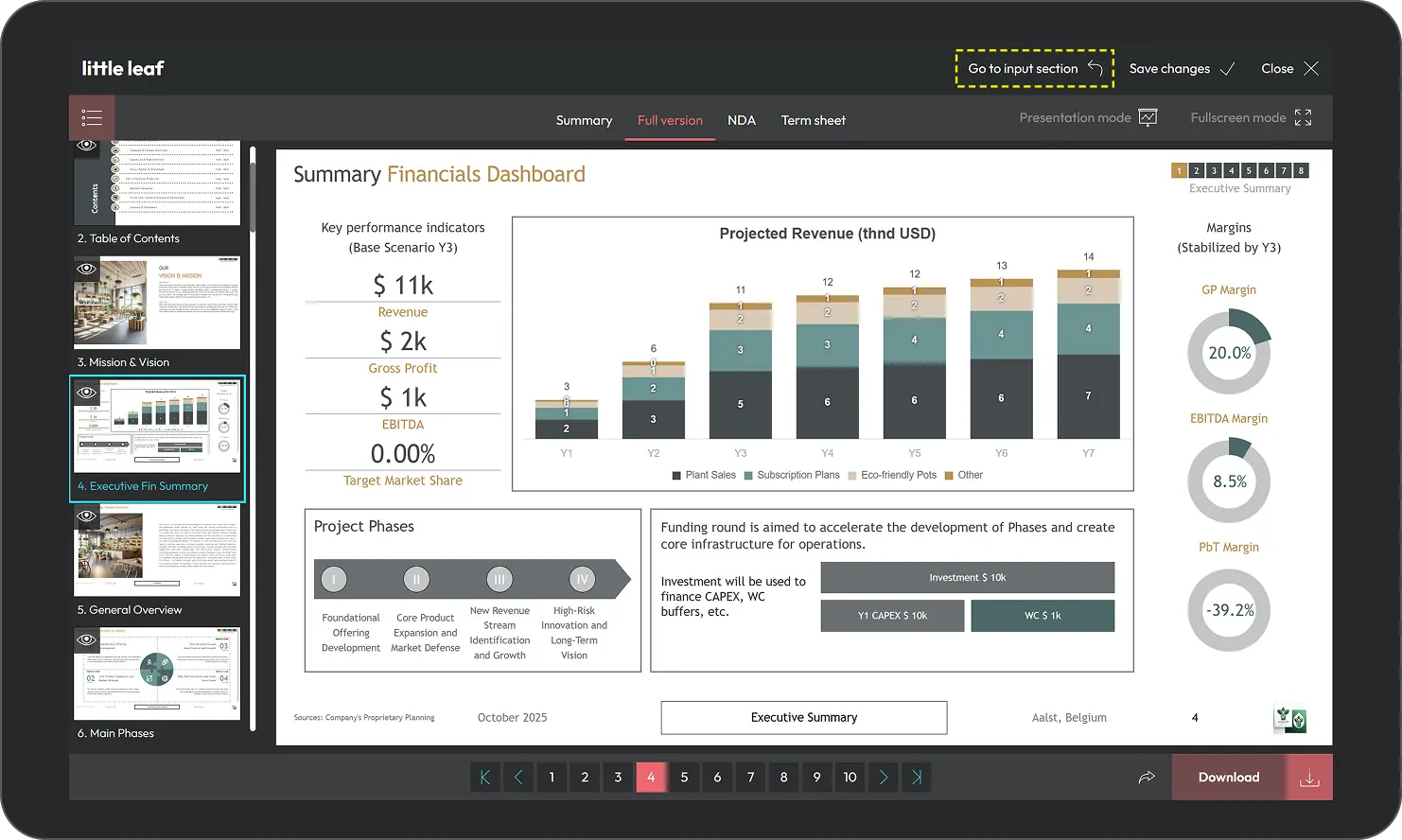Click the slide panel vertical scrollbar

253,189
